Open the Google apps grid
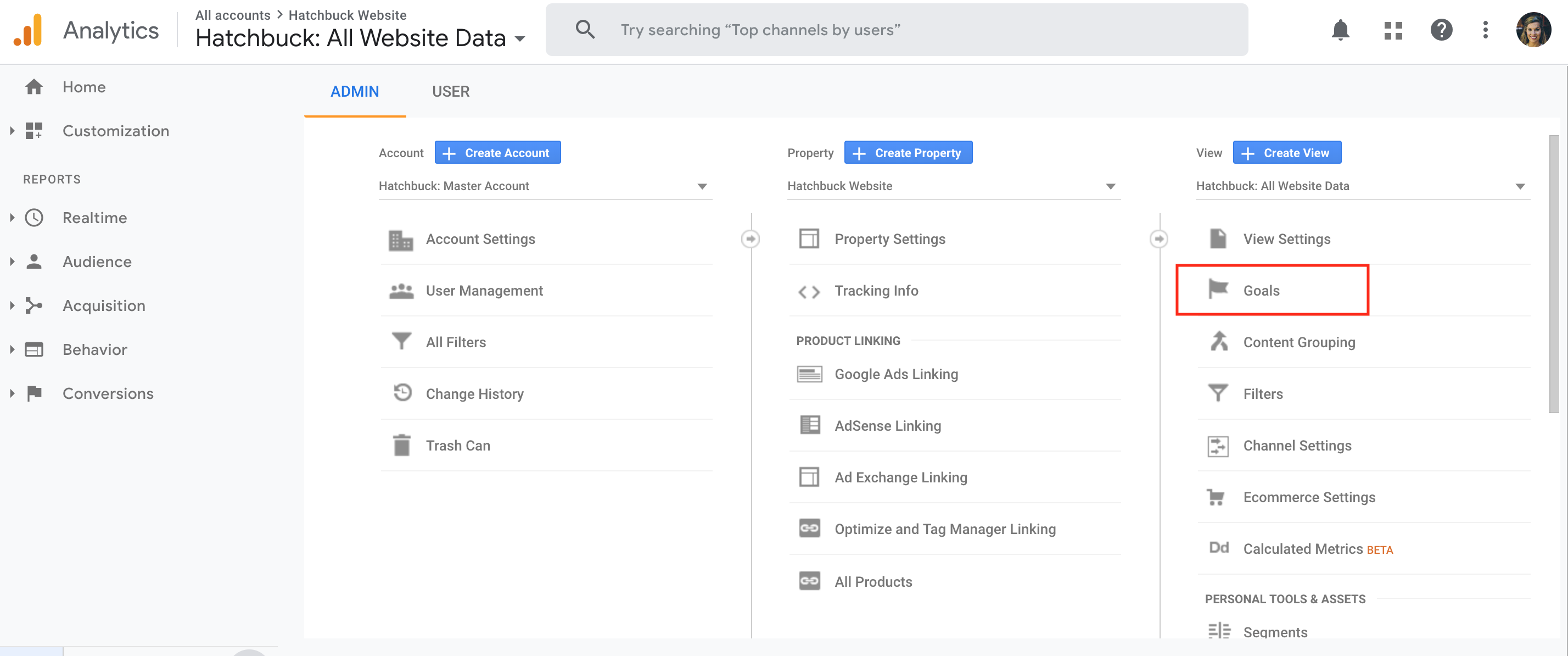Screen dimensions: 1568x656 pos(1393,30)
